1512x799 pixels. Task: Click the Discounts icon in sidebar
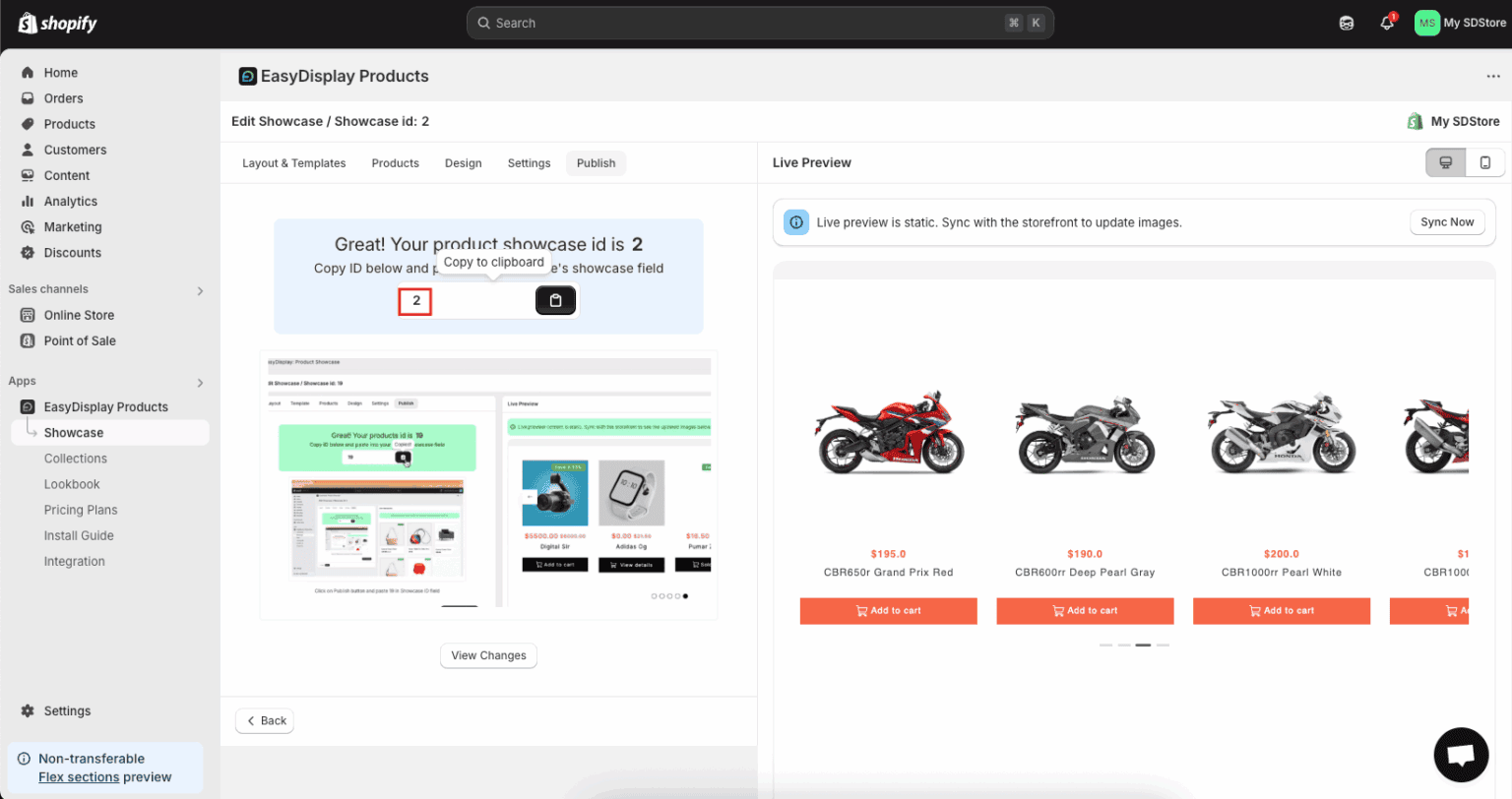click(x=28, y=253)
